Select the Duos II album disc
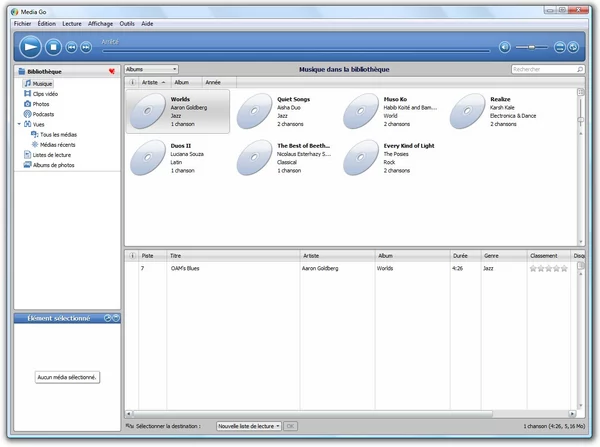Image resolution: width=600 pixels, height=447 pixels. coord(148,158)
